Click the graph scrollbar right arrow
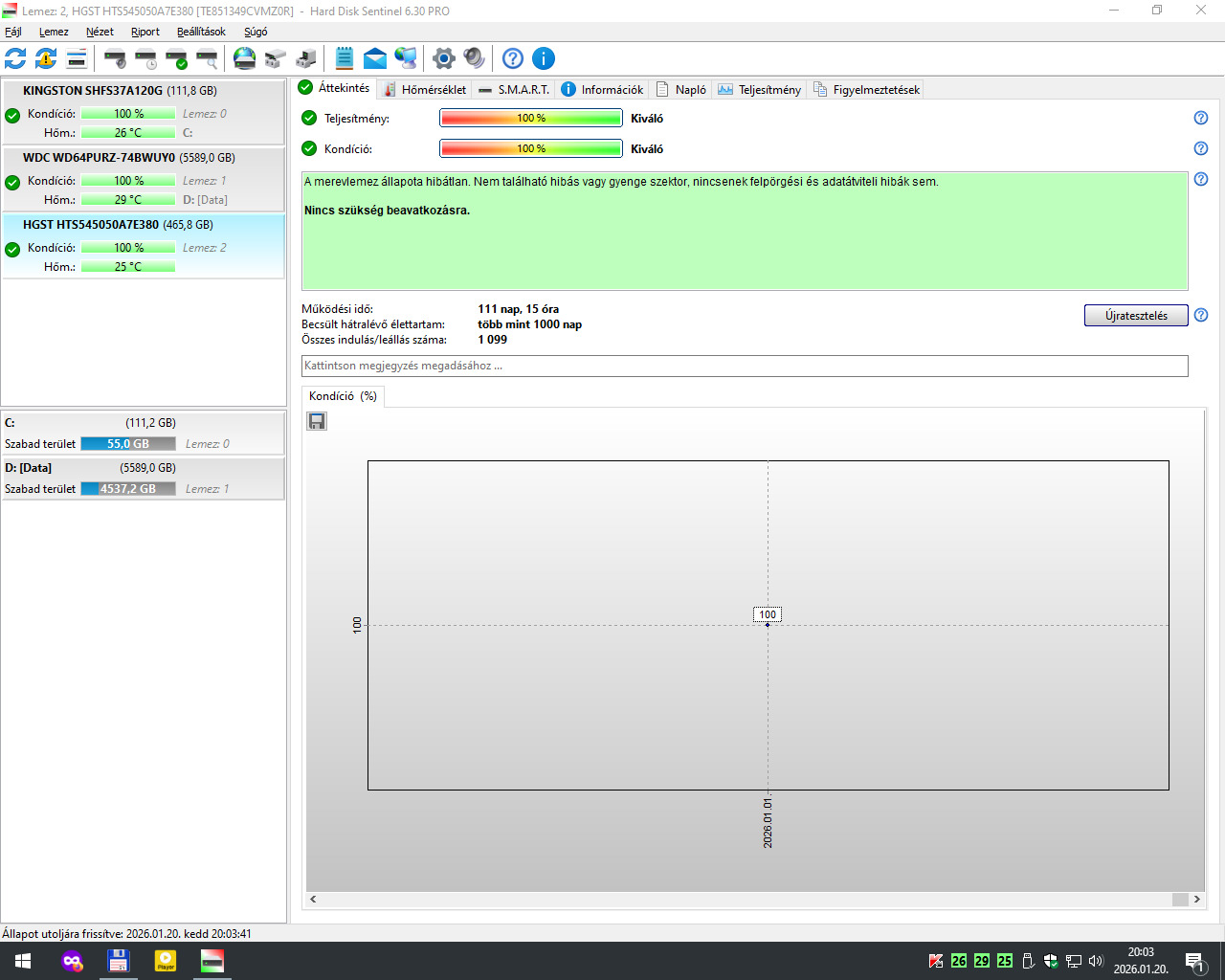The height and width of the screenshot is (980, 1225). (x=1196, y=900)
